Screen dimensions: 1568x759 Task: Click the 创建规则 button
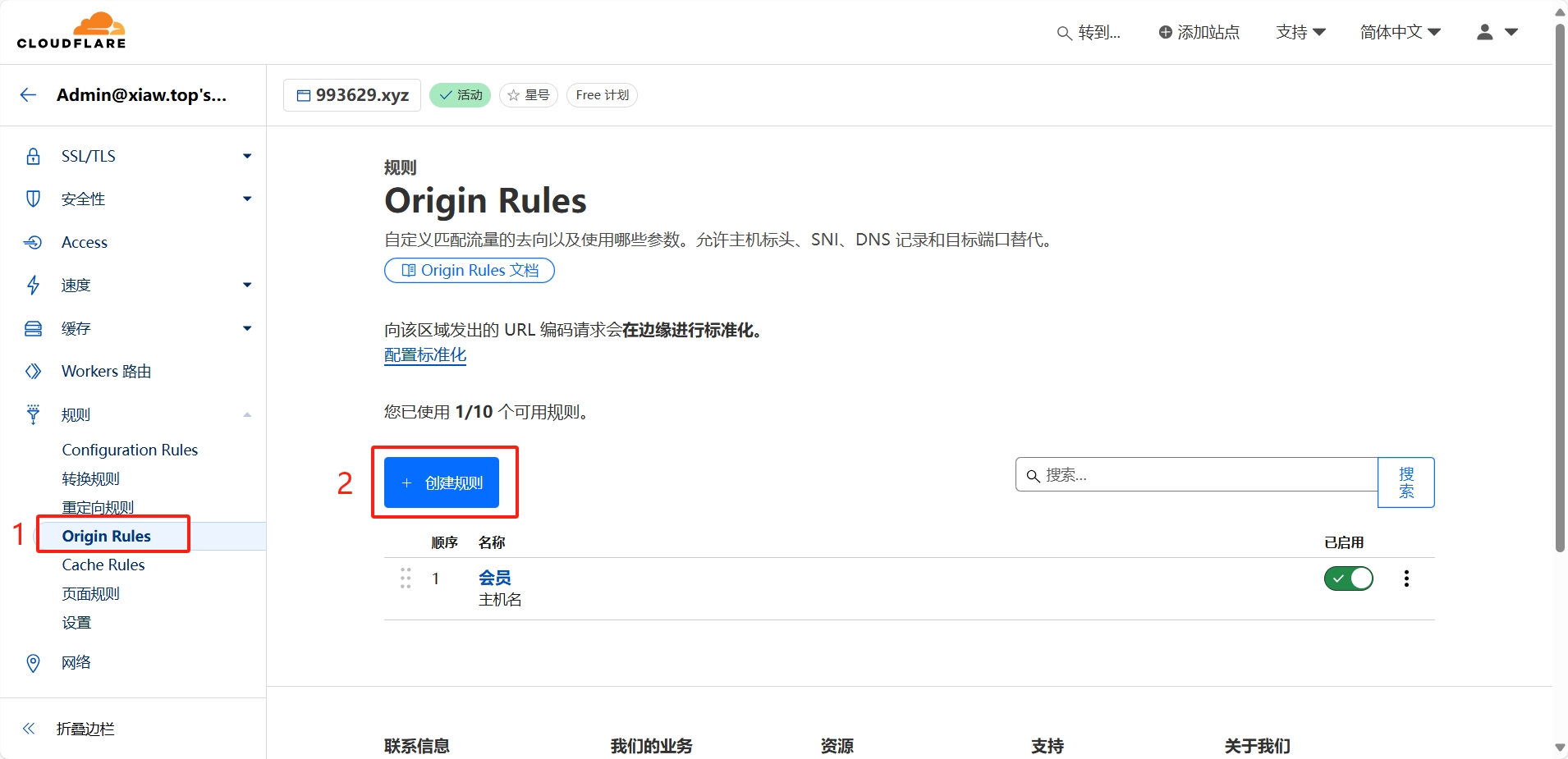click(441, 483)
